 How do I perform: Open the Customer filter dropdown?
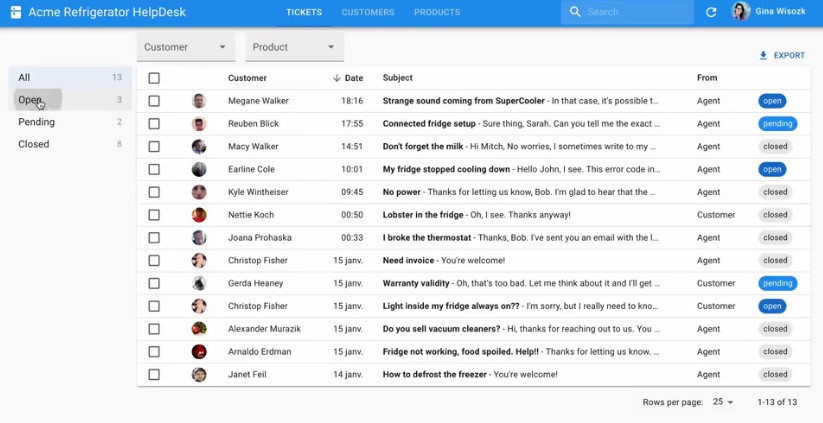click(186, 47)
